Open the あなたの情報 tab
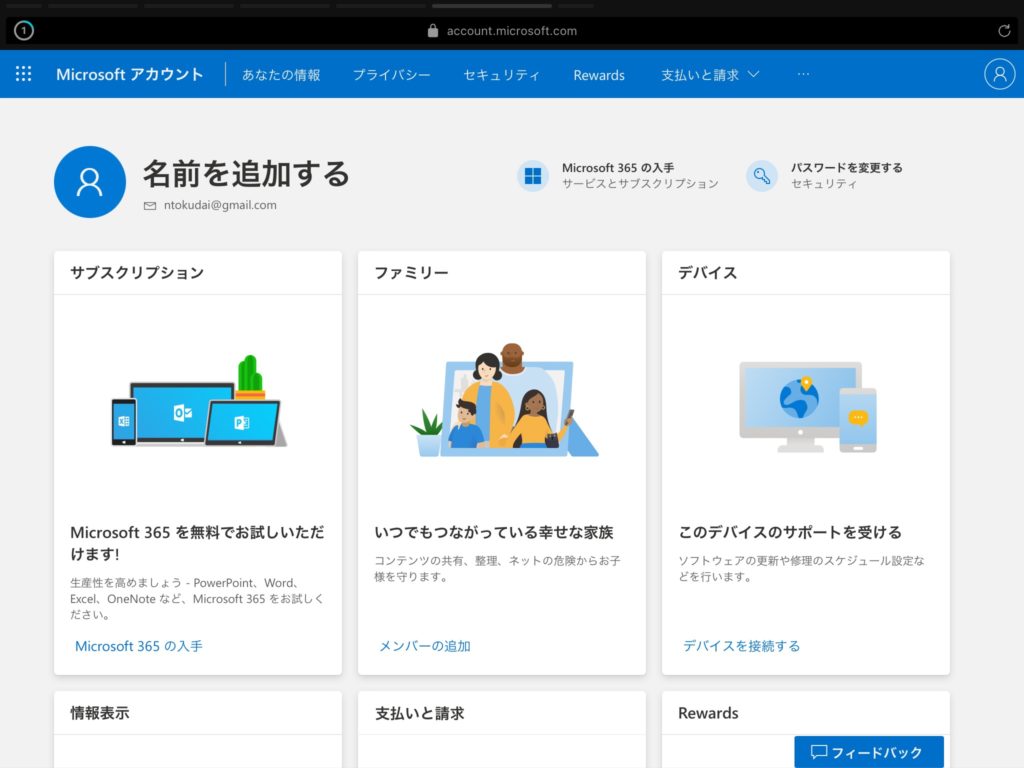 tap(281, 75)
